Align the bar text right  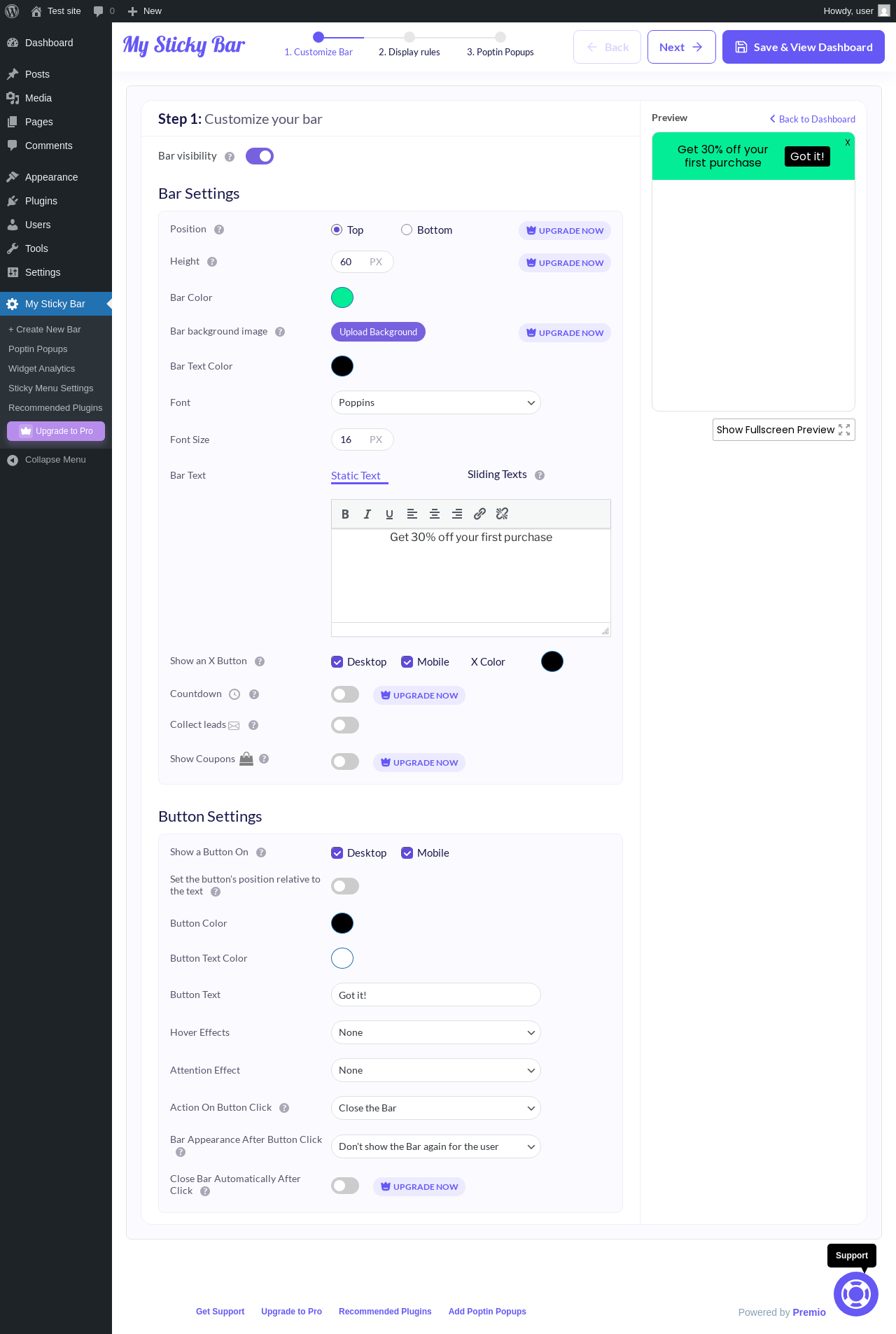click(457, 514)
